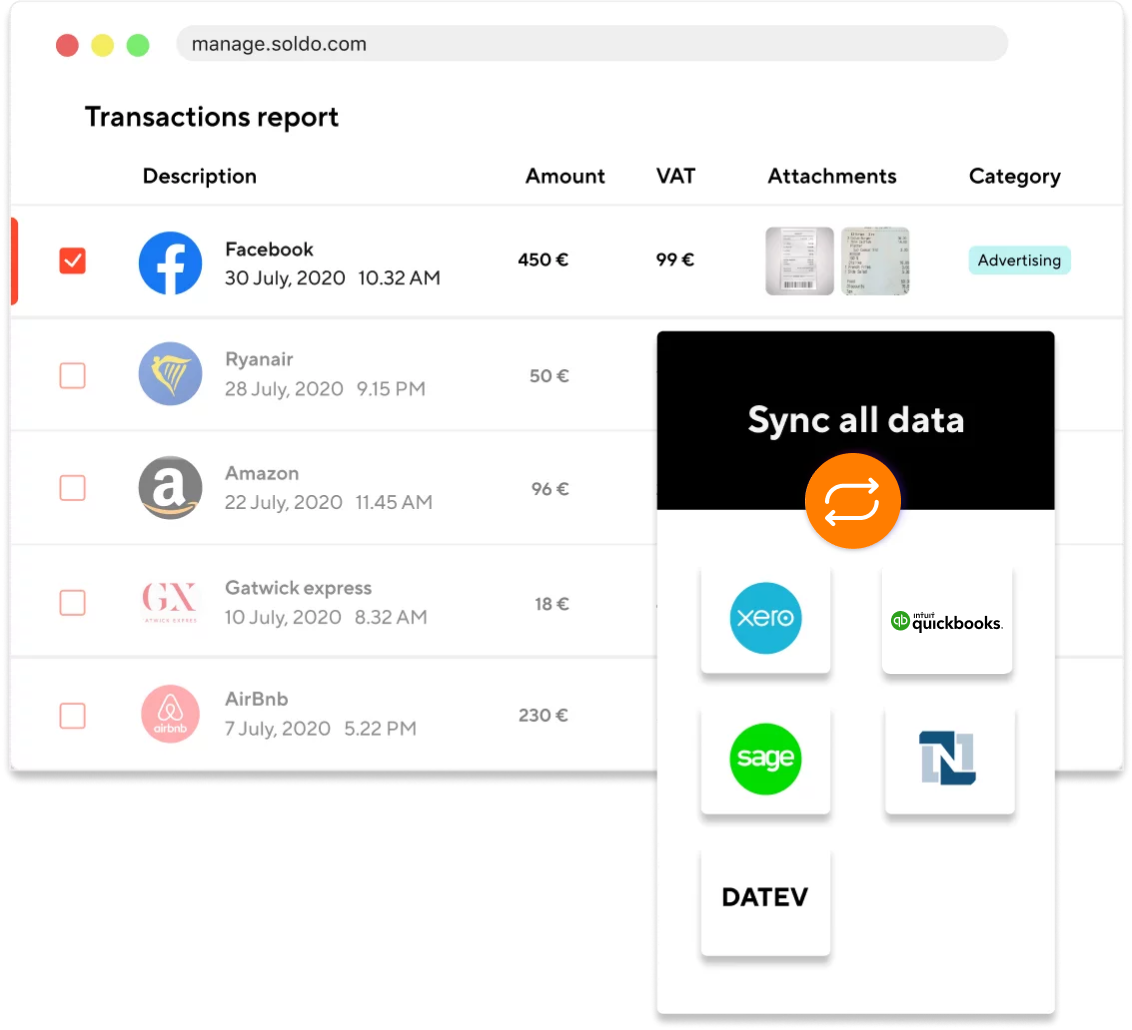Image resolution: width=1132 pixels, height=1030 pixels.
Task: Click the Facebook logo icon
Action: click(x=170, y=263)
